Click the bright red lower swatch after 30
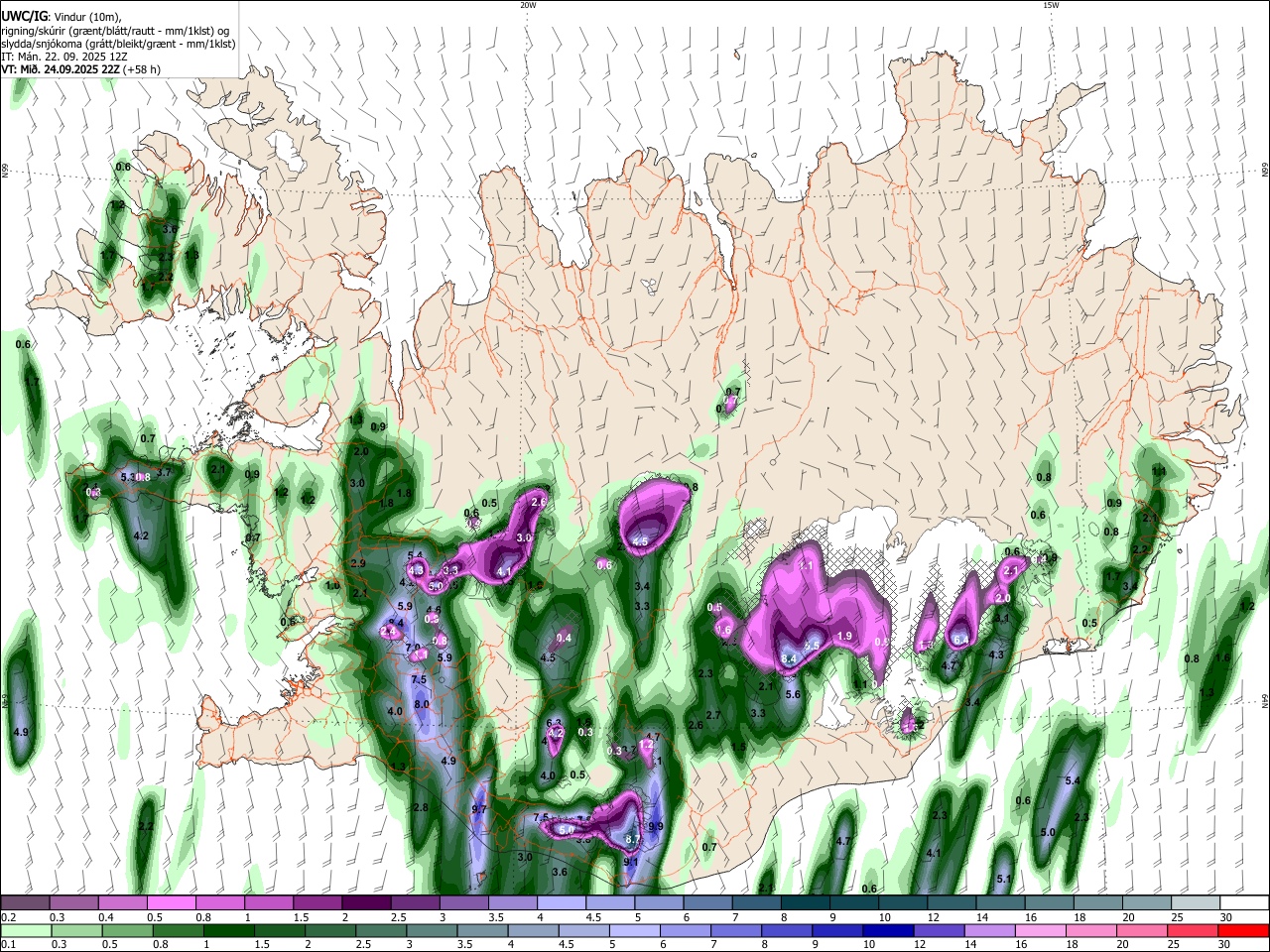The width and height of the screenshot is (1270, 952). coord(1243,930)
